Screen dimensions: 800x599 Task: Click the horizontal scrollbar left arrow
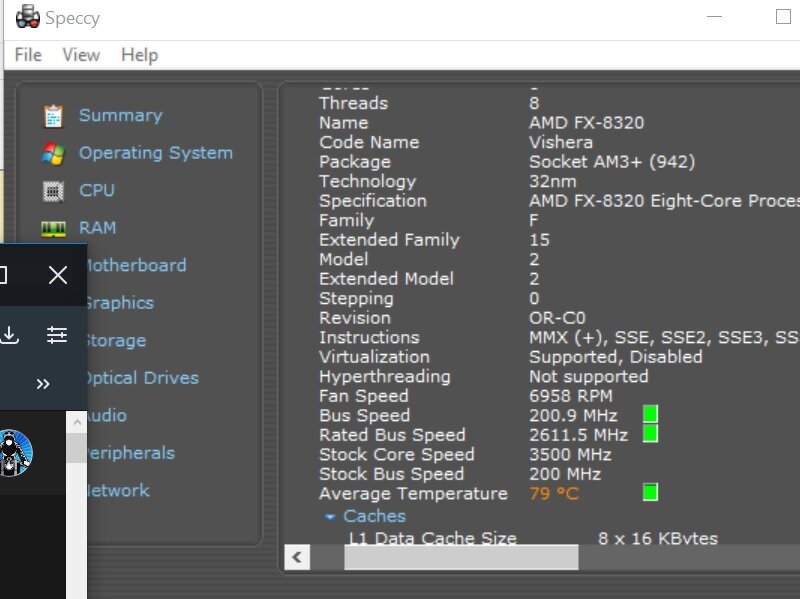pos(297,557)
